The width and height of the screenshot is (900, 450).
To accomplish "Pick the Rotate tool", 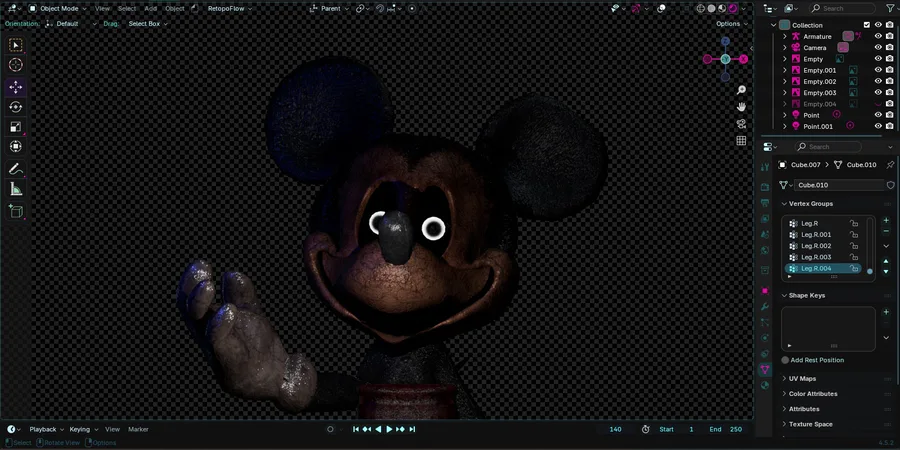I will click(15, 107).
